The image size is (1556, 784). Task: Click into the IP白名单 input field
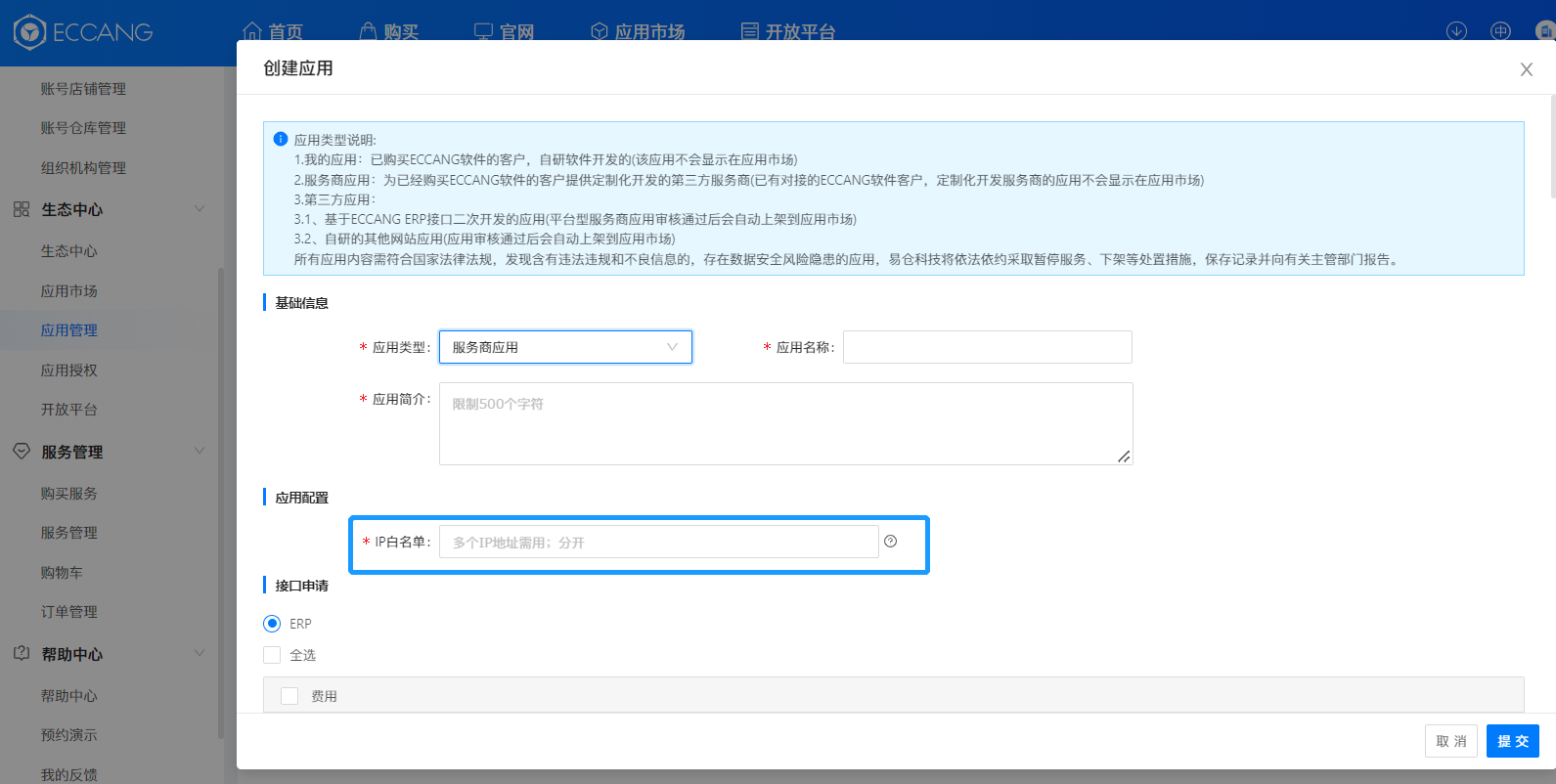[659, 542]
